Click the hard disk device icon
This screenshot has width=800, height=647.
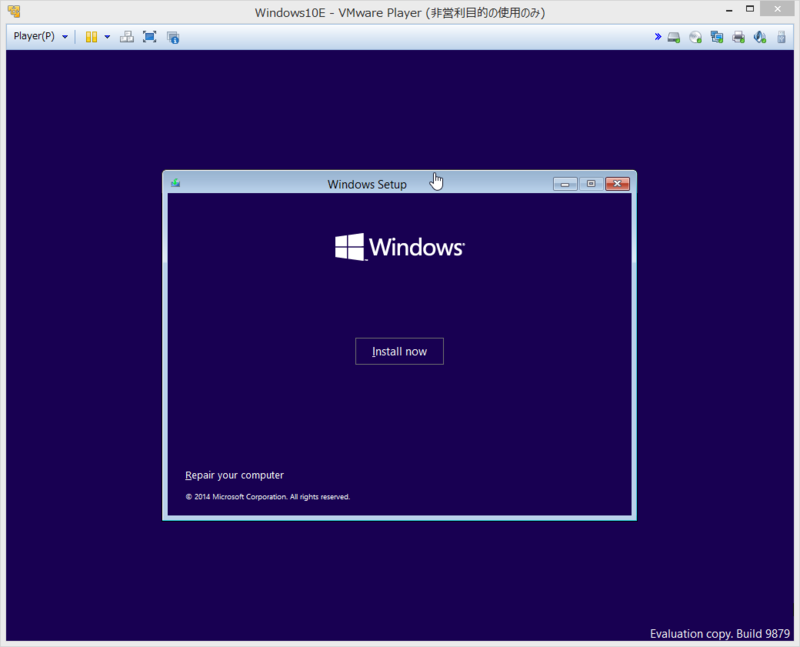point(674,37)
